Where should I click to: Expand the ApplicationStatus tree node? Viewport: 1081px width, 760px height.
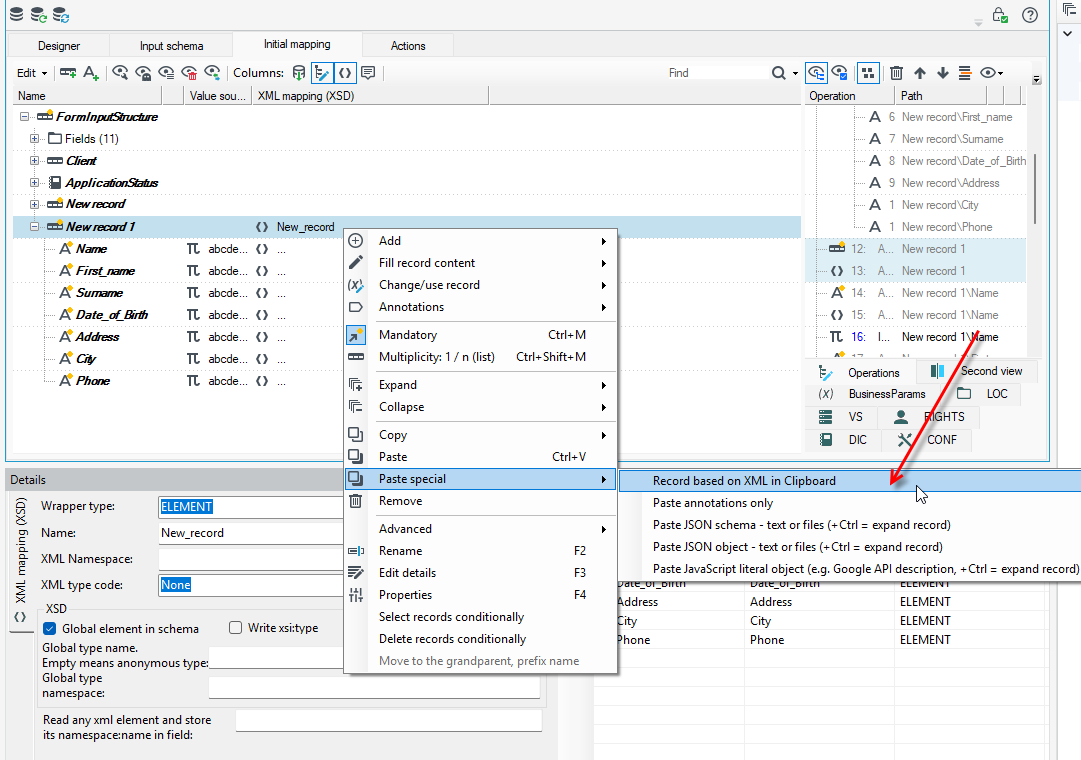tap(34, 183)
